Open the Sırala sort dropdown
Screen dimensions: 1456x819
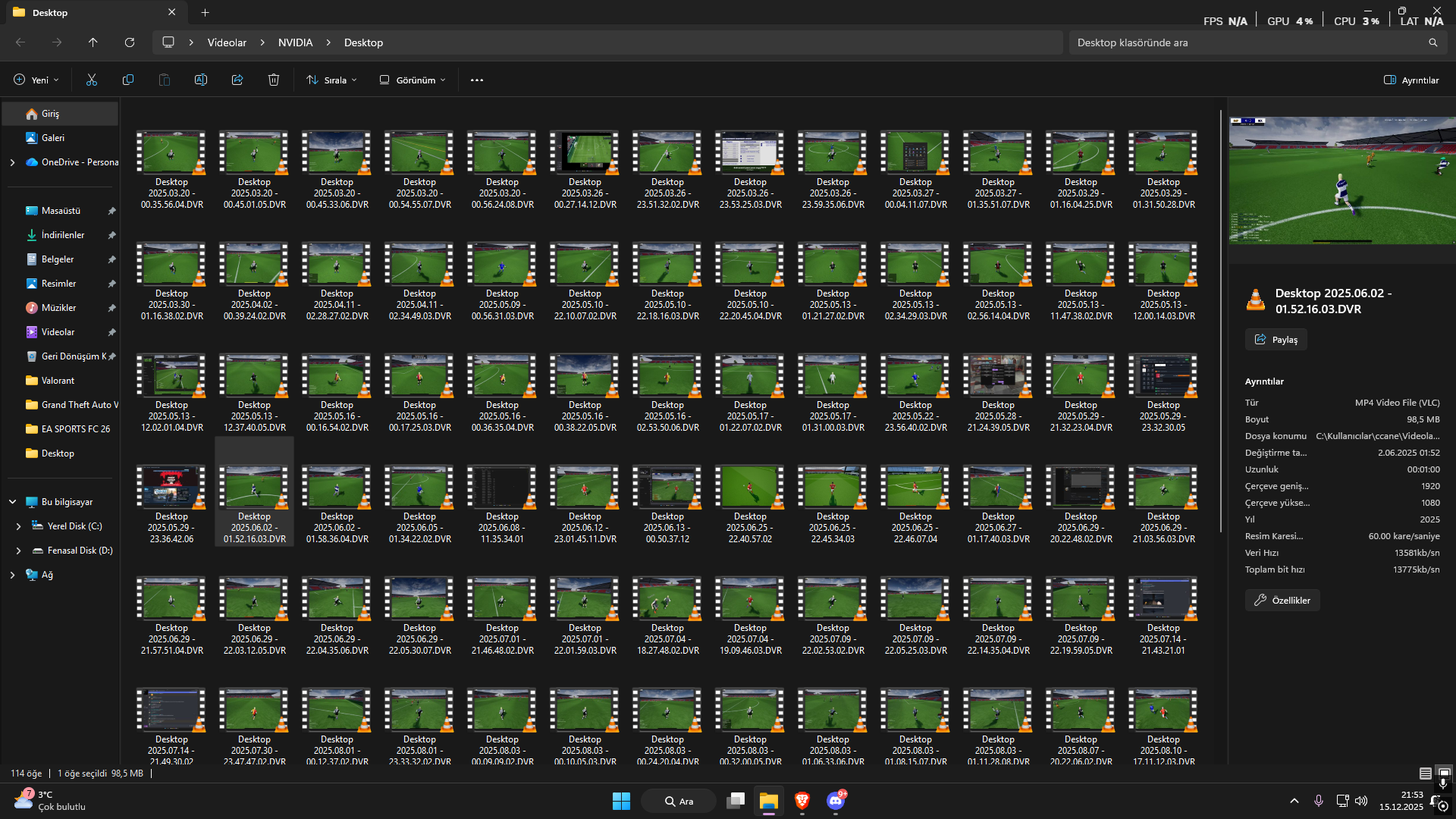(x=331, y=80)
